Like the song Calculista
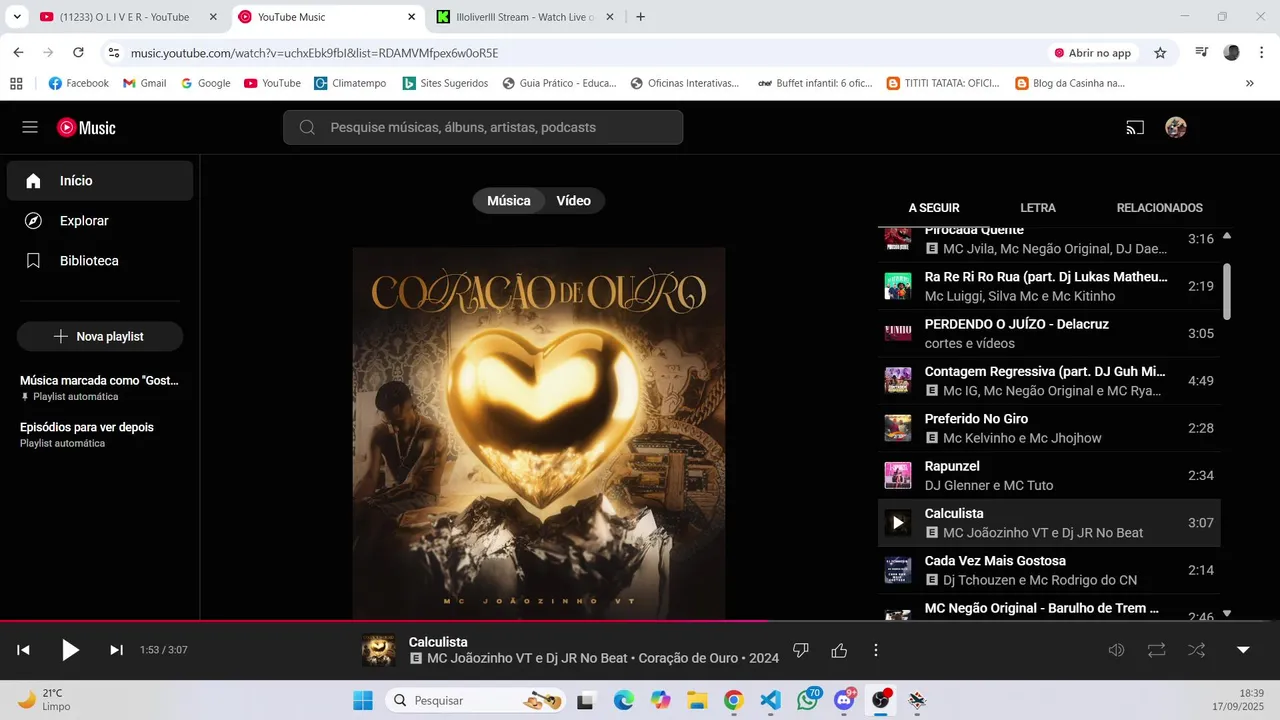This screenshot has height=720, width=1280. pos(839,650)
